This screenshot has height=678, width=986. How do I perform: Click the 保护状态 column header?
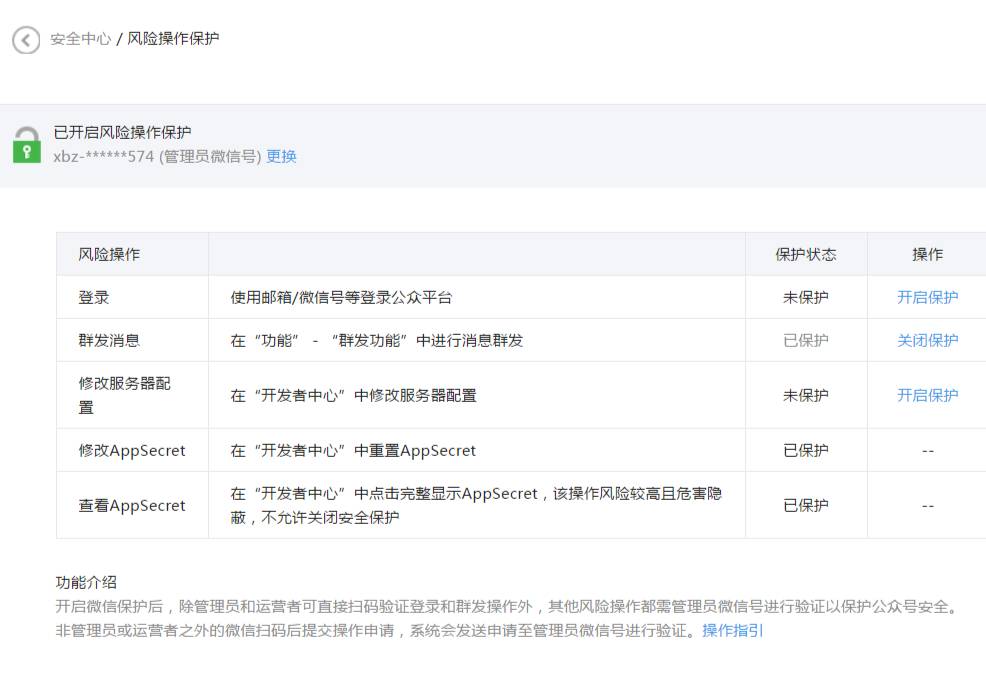click(x=806, y=255)
